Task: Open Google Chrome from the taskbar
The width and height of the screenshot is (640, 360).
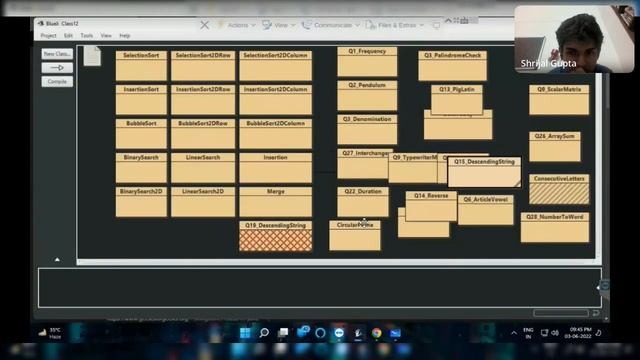Action: [376, 333]
